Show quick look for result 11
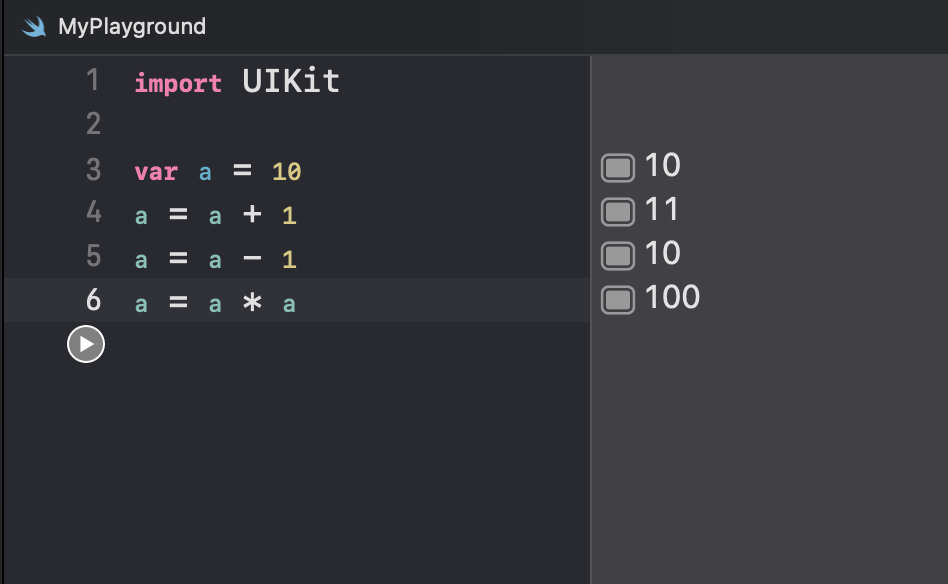Screen dimensions: 948x584 point(618,212)
